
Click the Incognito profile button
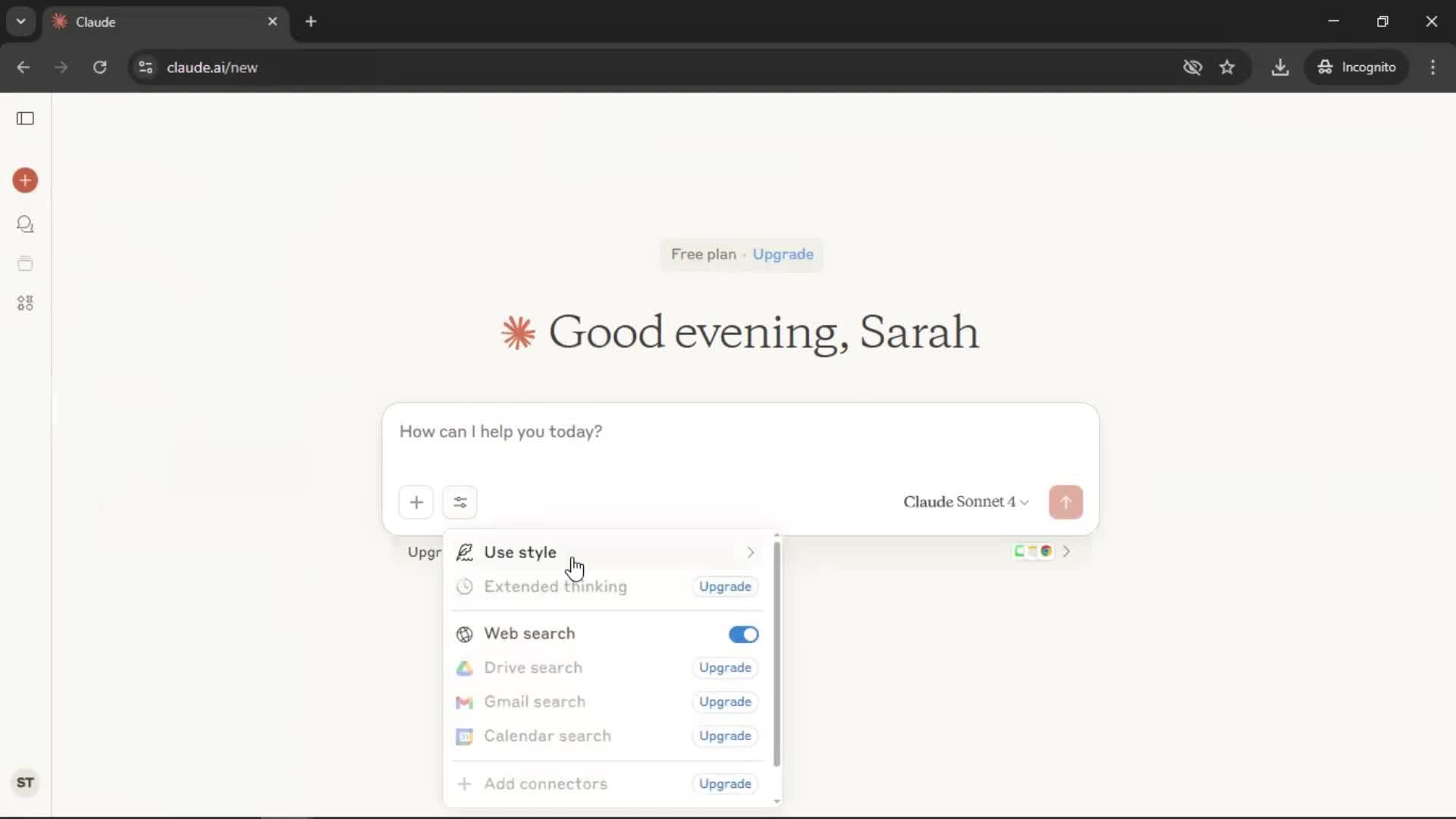point(1357,67)
